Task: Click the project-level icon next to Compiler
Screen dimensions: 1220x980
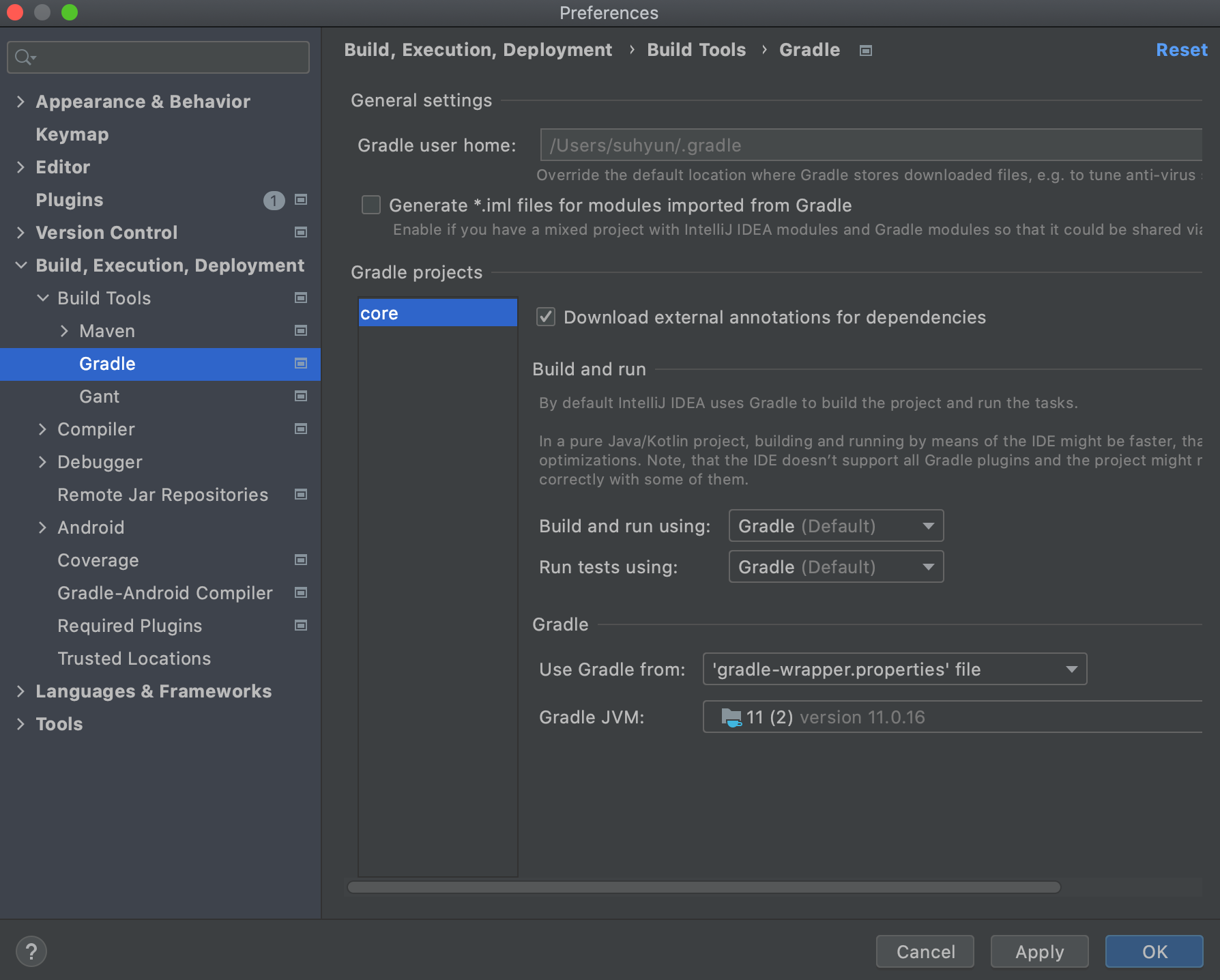Action: [x=301, y=429]
